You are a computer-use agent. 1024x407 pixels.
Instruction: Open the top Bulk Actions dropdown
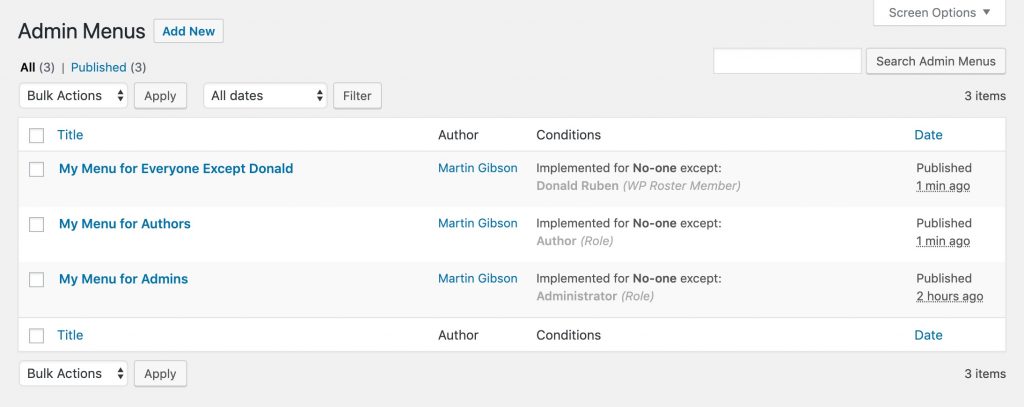tap(73, 96)
